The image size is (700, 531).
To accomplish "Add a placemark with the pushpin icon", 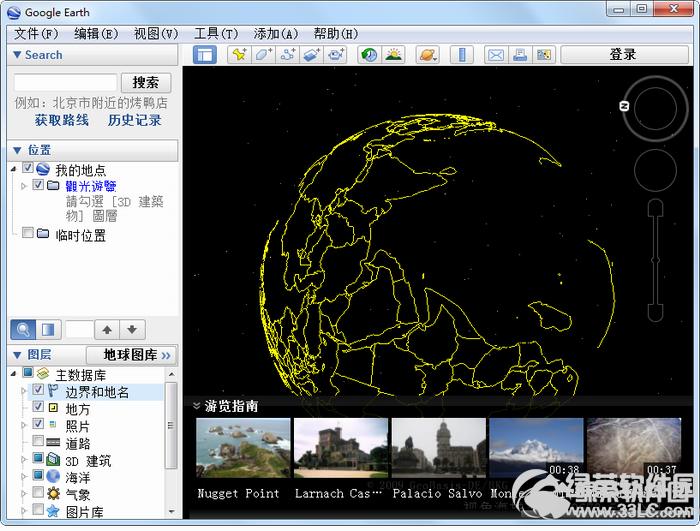I will pyautogui.click(x=239, y=55).
